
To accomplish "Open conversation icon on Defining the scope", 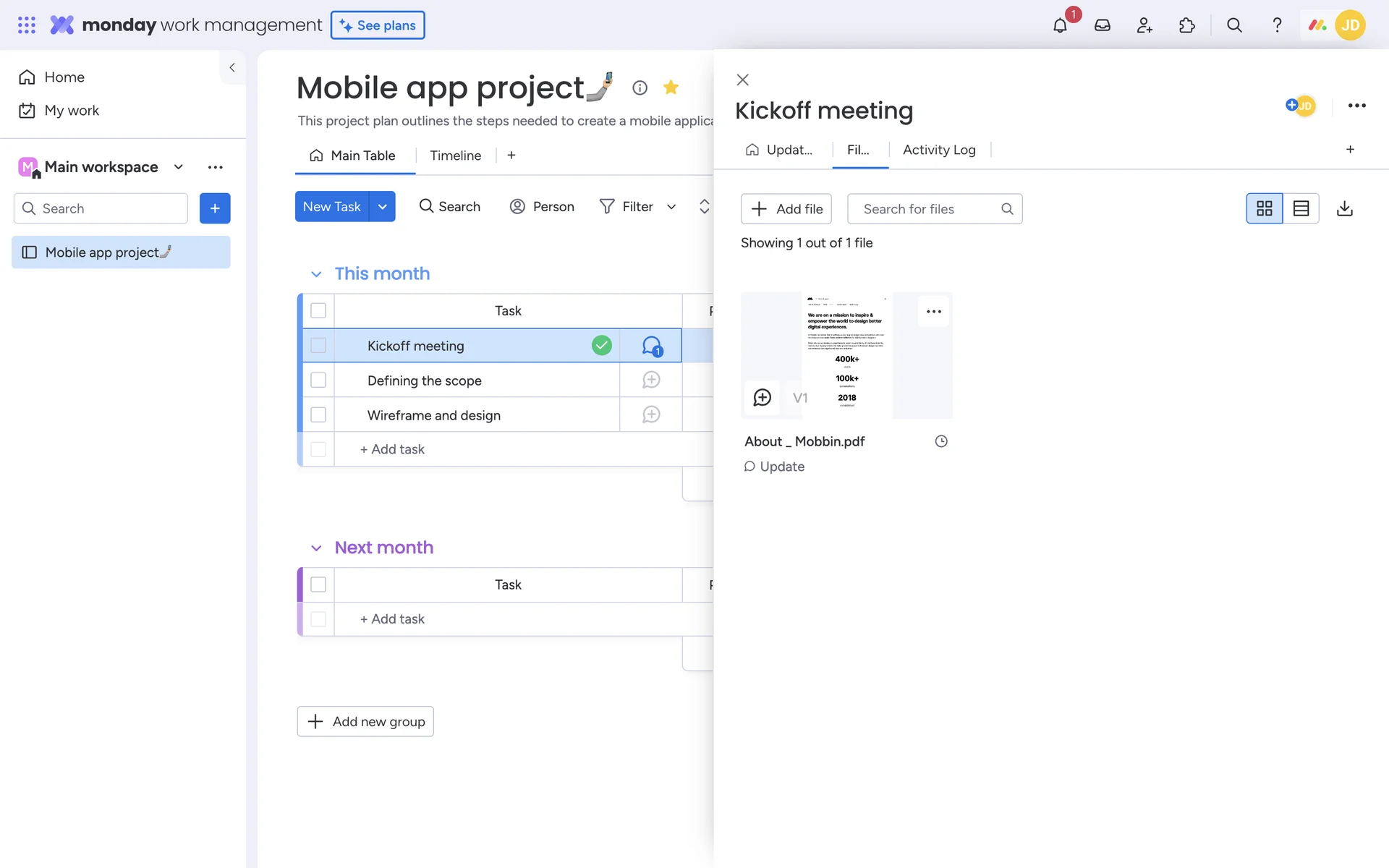I will click(651, 380).
